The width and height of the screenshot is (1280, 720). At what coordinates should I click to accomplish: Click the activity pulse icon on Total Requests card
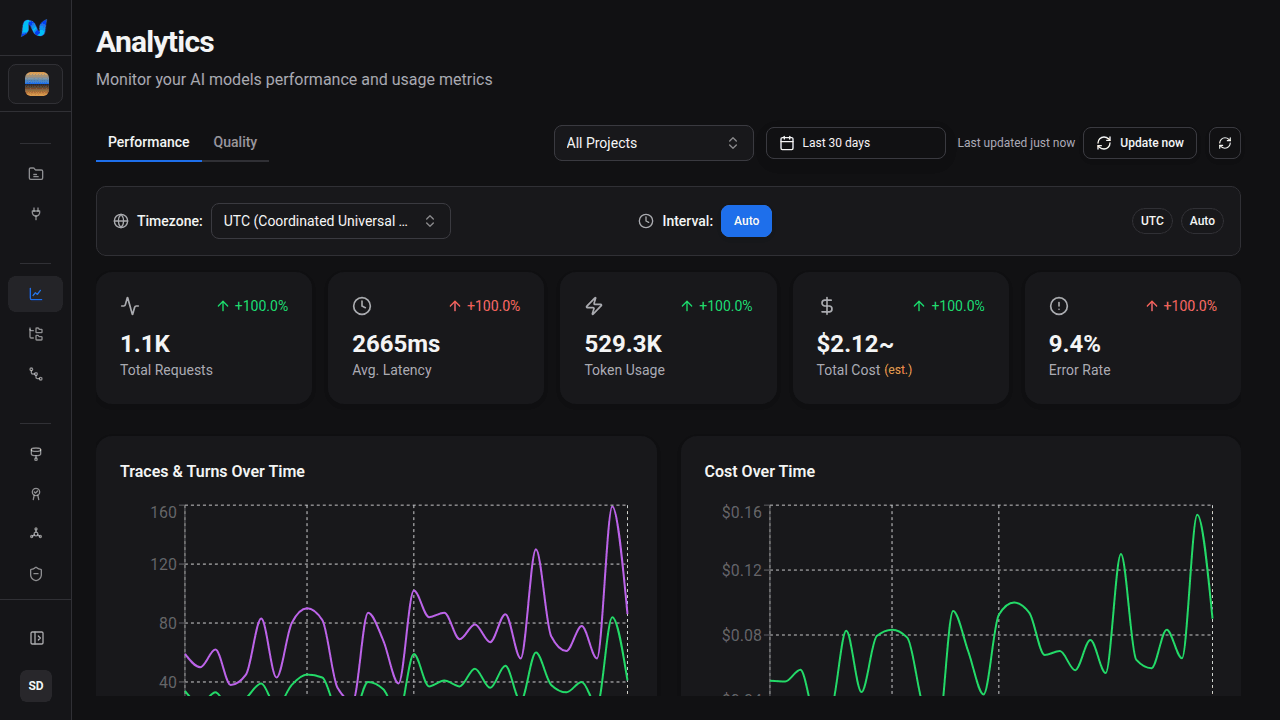click(x=130, y=306)
